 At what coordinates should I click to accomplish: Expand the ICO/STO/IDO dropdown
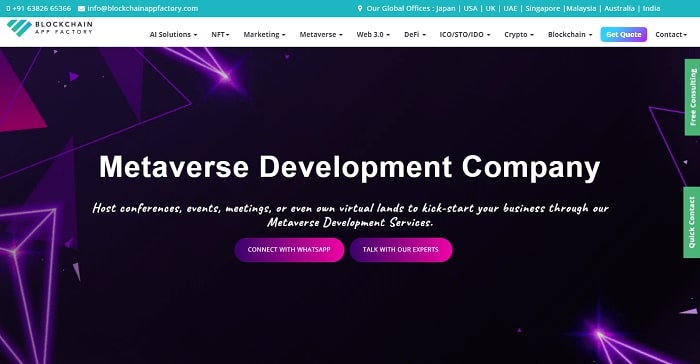click(465, 34)
